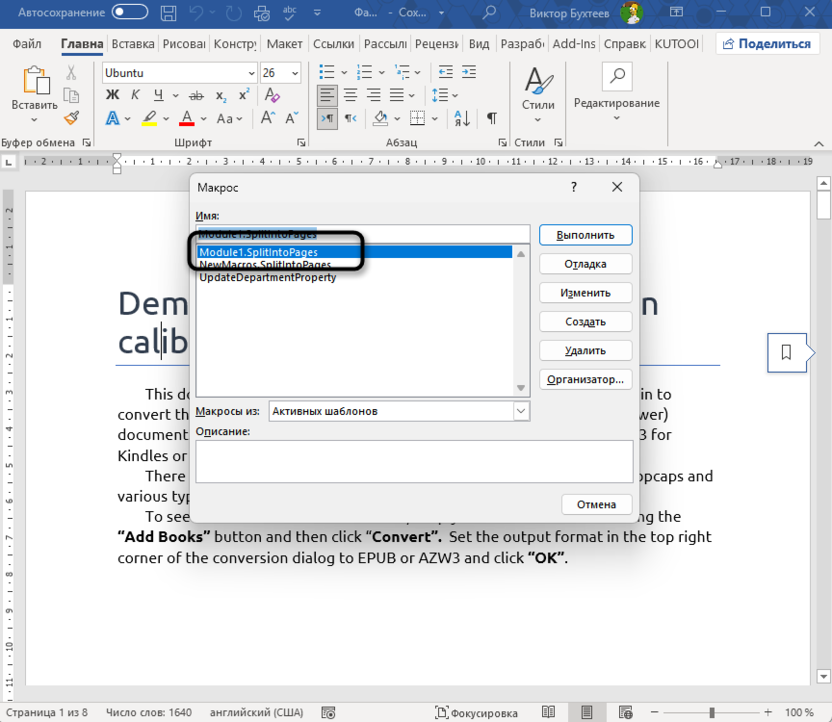Click the zoom slider in the status bar
The height and width of the screenshot is (722, 832).
click(x=712, y=712)
